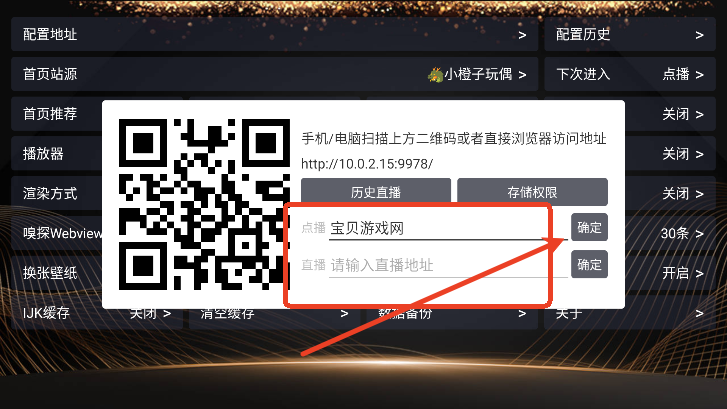Open the 配置地址 settings row
This screenshot has height=409, width=727.
pos(274,35)
